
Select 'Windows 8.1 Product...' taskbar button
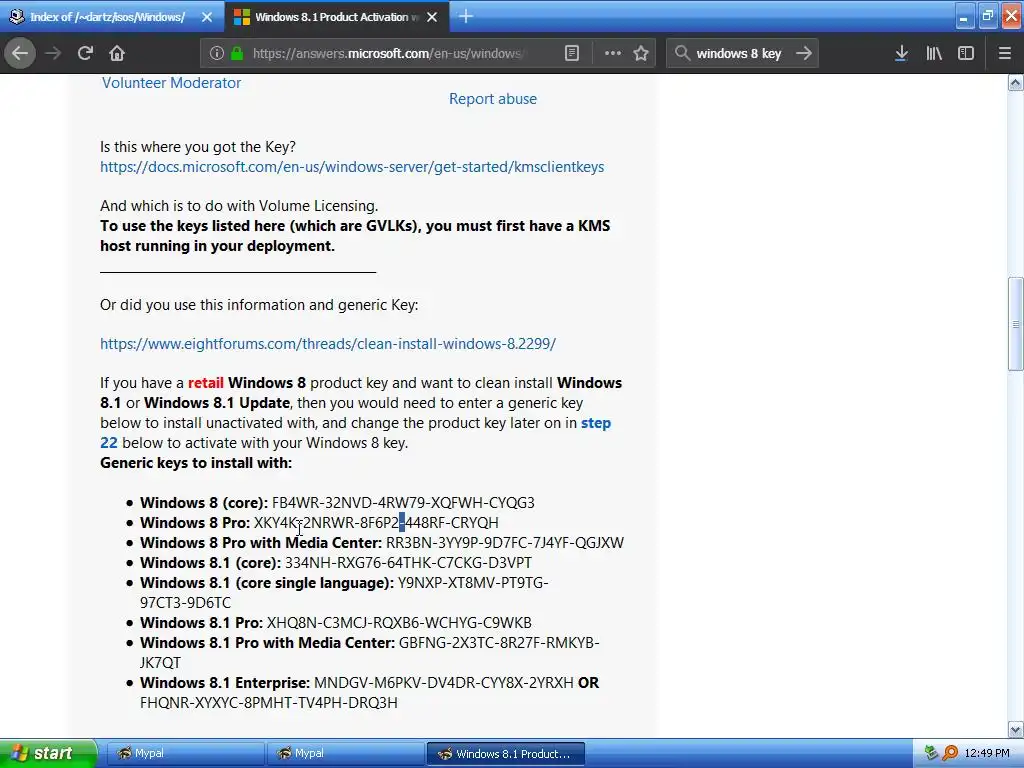tap(505, 754)
